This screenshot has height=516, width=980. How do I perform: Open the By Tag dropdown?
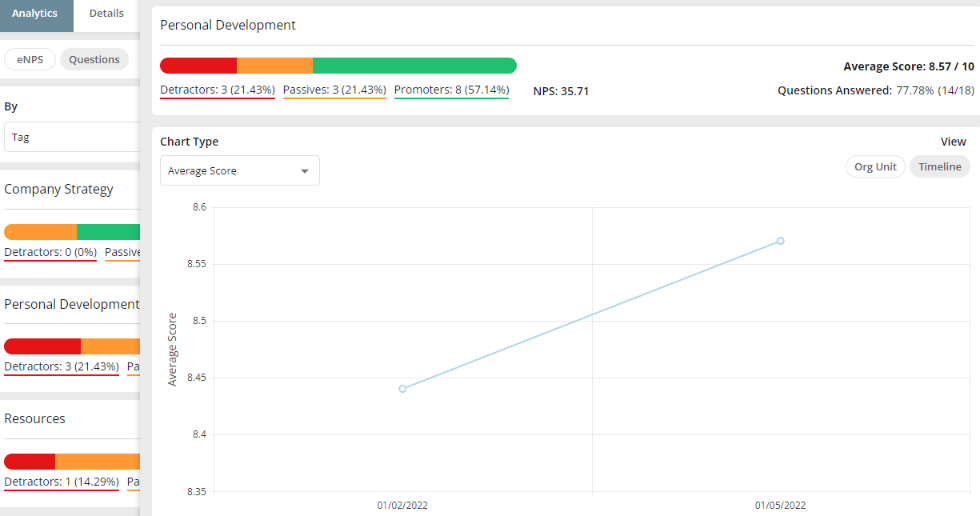[x=70, y=137]
